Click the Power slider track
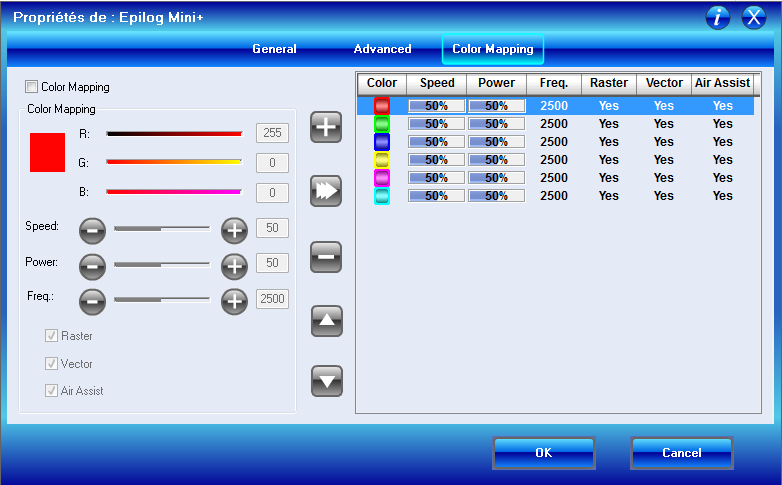This screenshot has height=485, width=782. click(x=162, y=264)
